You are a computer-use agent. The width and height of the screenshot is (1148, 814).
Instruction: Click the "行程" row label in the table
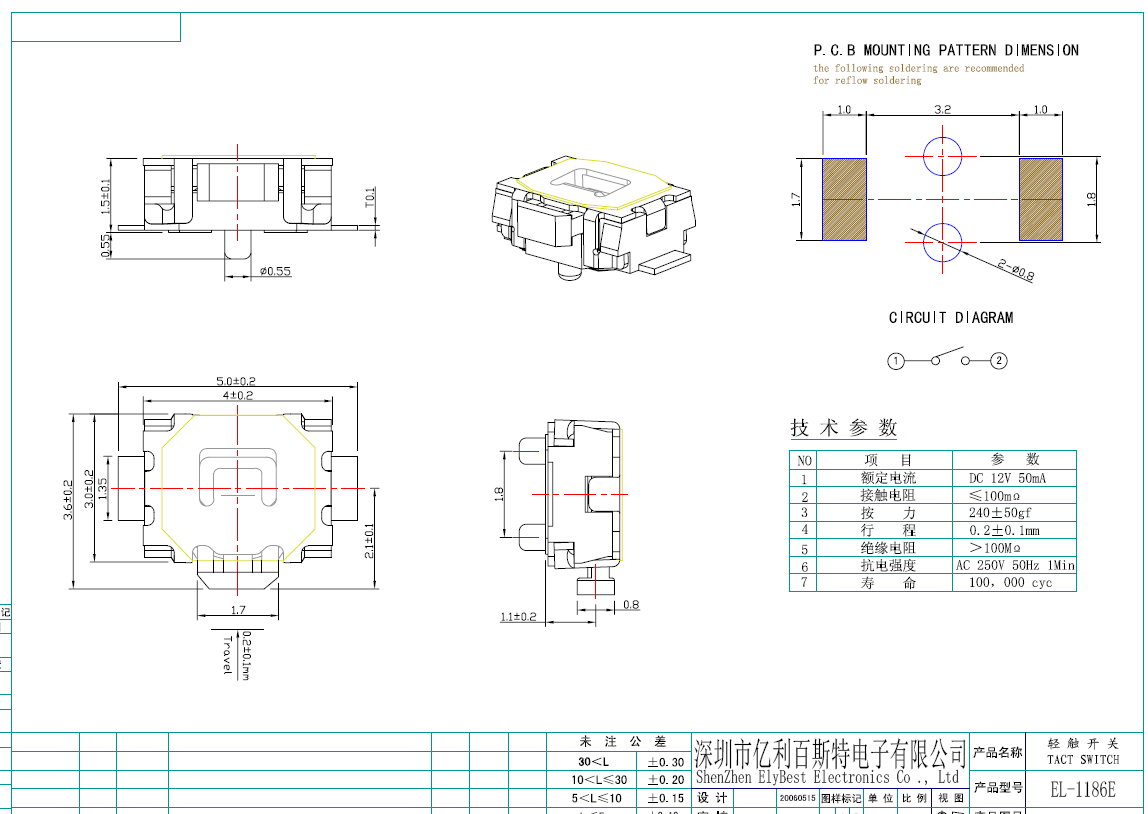[888, 530]
